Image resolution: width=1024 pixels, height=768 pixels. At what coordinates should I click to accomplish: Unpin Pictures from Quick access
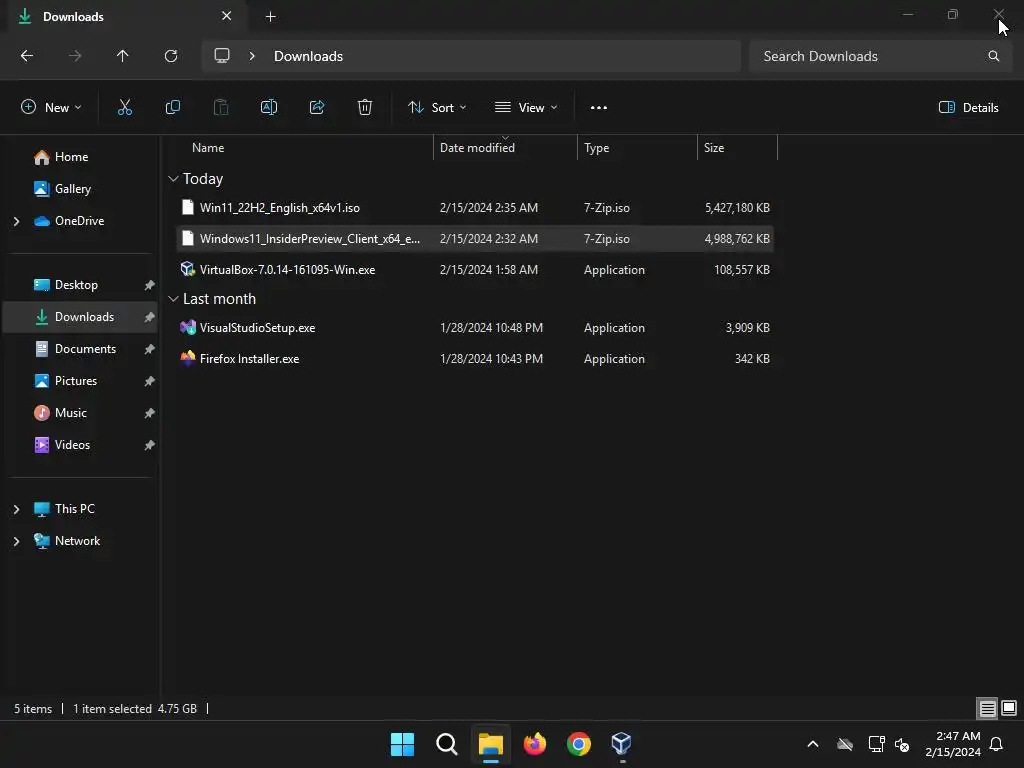150,381
